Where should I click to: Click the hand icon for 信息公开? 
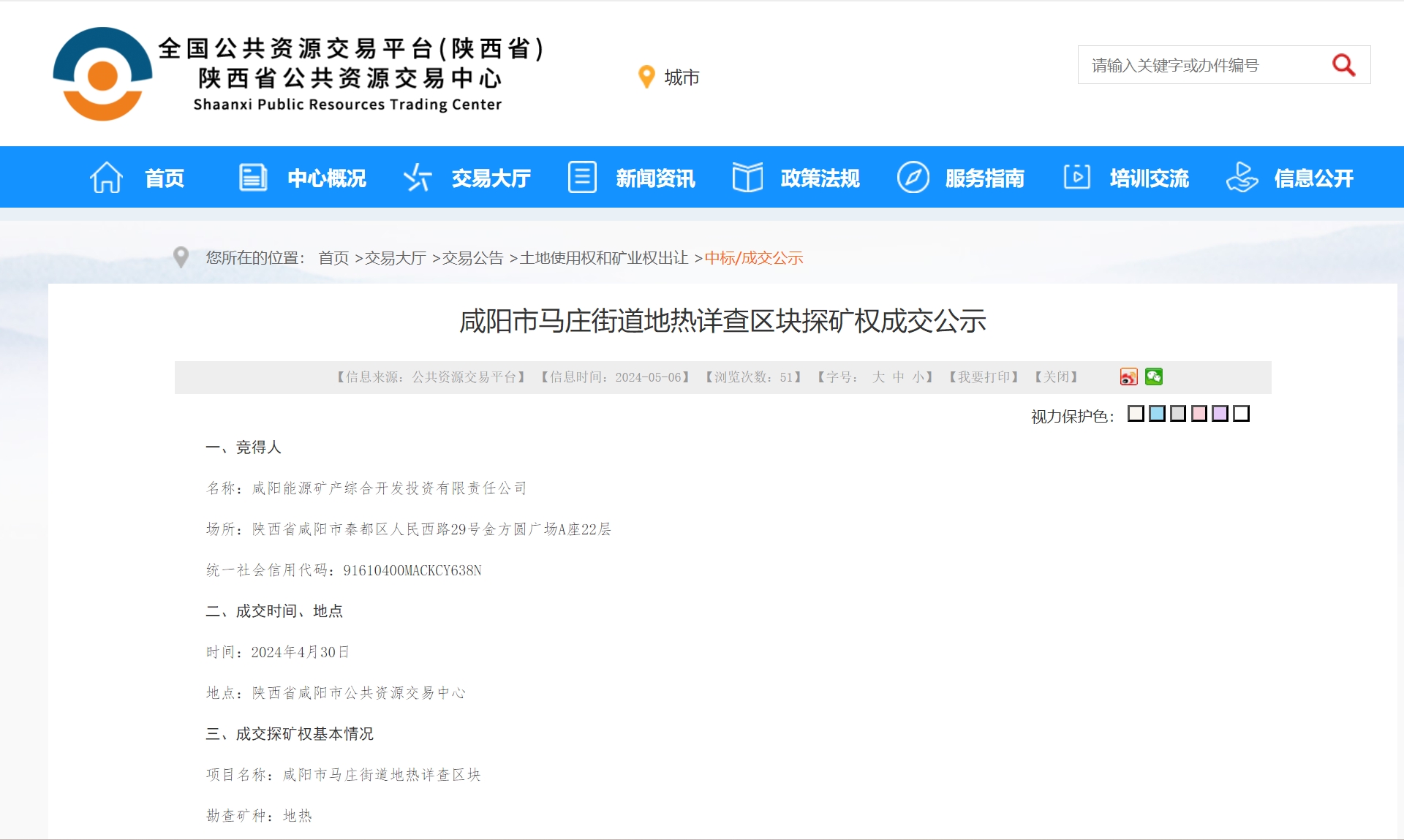(1242, 178)
